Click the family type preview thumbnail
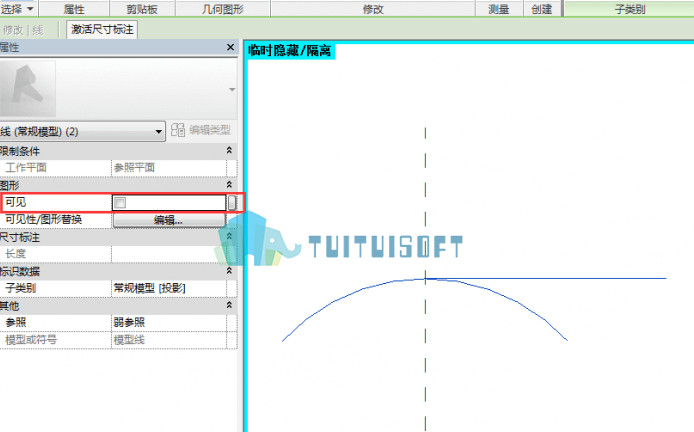Screen dimensions: 694x432 coord(27,89)
